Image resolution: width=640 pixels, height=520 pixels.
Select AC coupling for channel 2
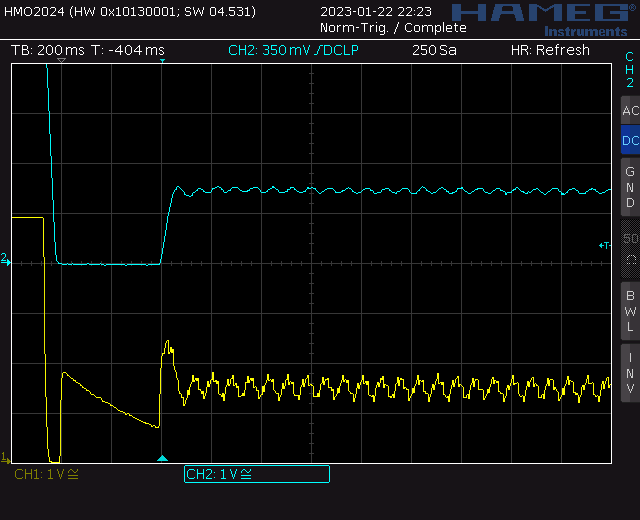click(x=629, y=111)
